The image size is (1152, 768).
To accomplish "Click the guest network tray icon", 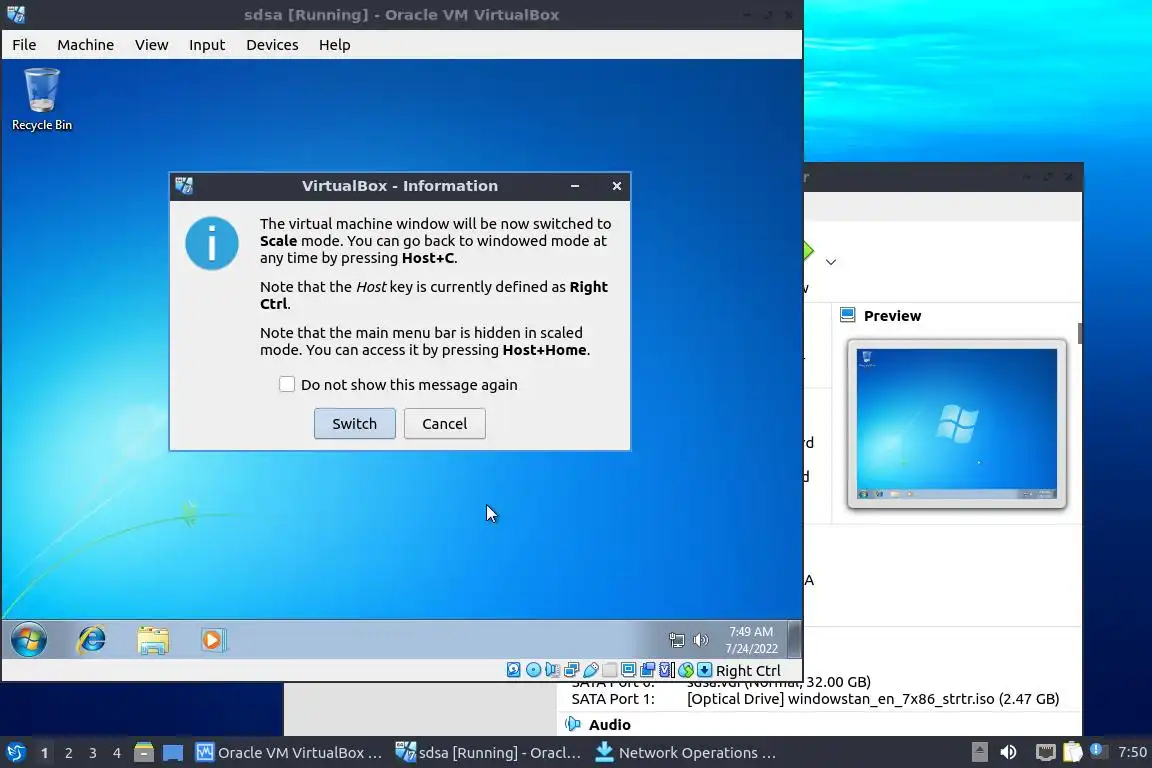I will tap(677, 640).
